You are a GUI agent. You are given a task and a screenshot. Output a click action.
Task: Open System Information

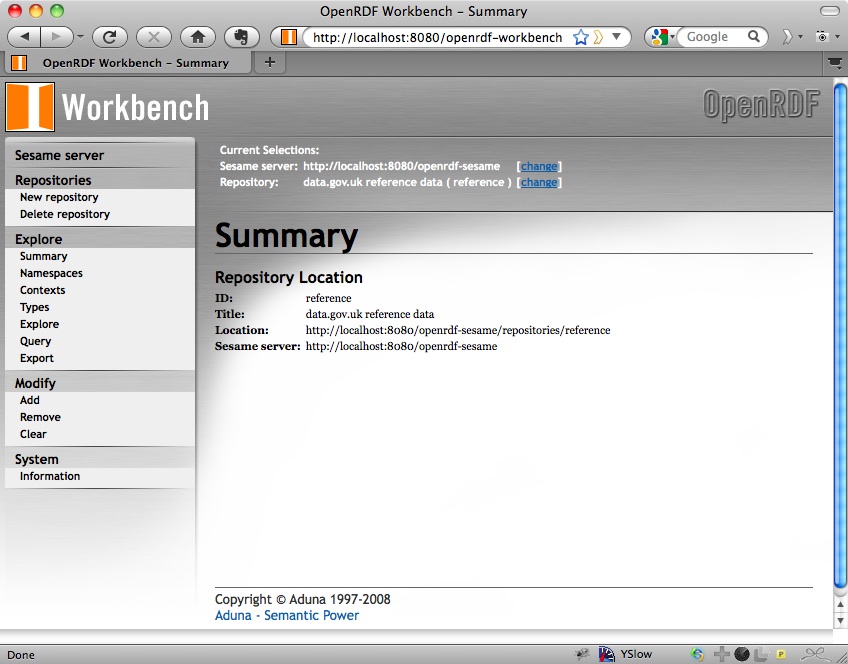tap(50, 476)
